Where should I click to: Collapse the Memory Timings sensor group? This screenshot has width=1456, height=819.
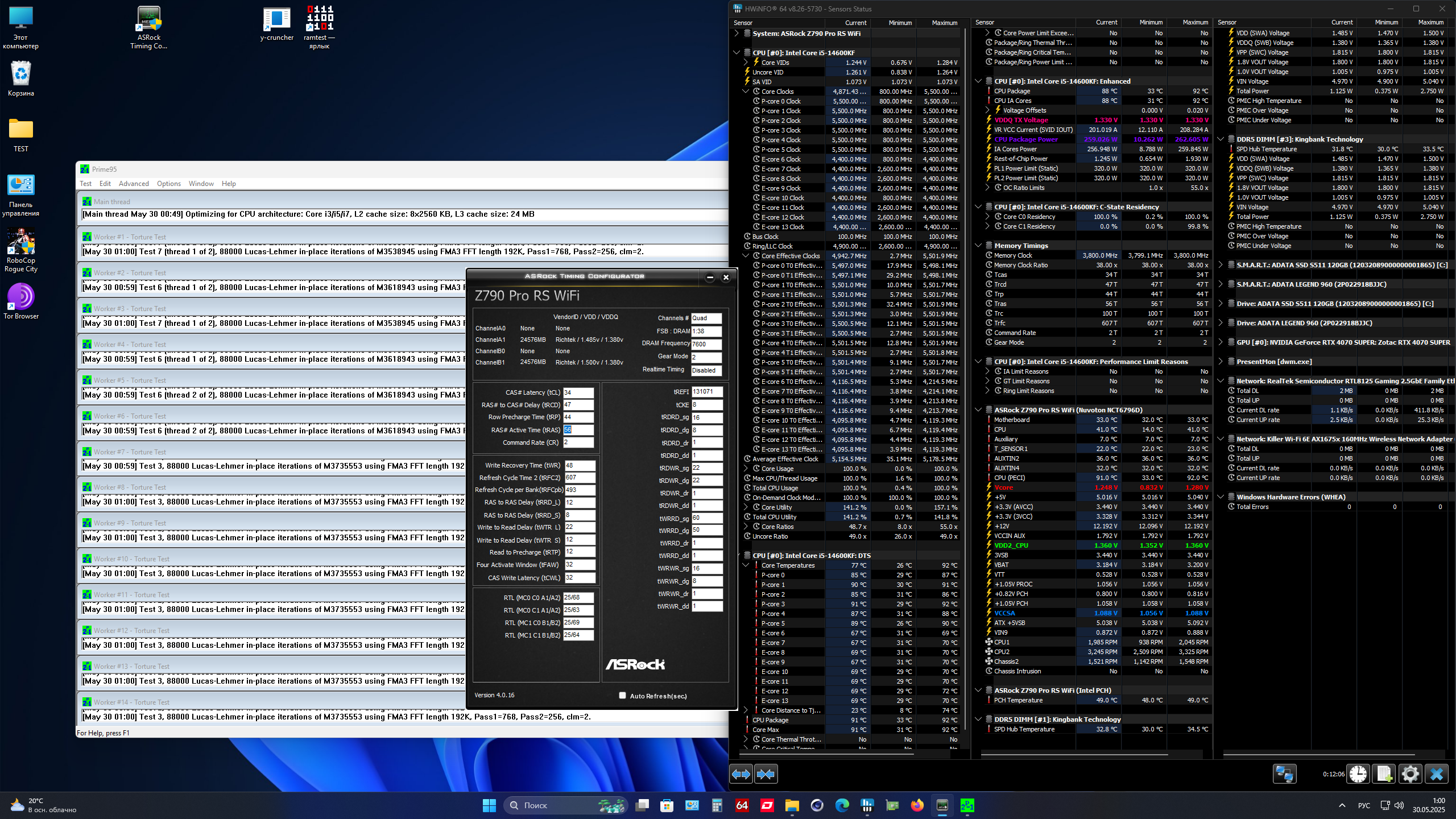click(978, 246)
